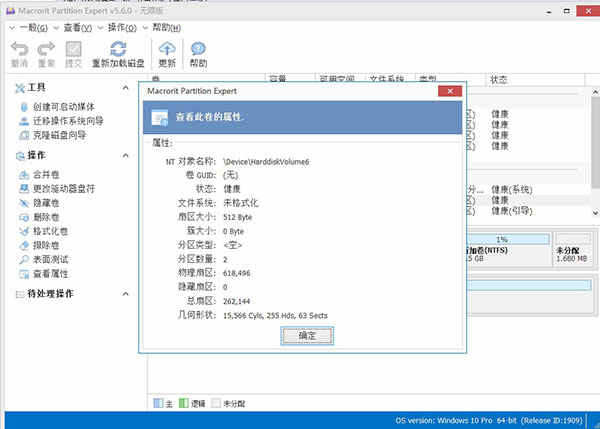
Task: Click the clone disk wizard icon
Action: coord(24,135)
